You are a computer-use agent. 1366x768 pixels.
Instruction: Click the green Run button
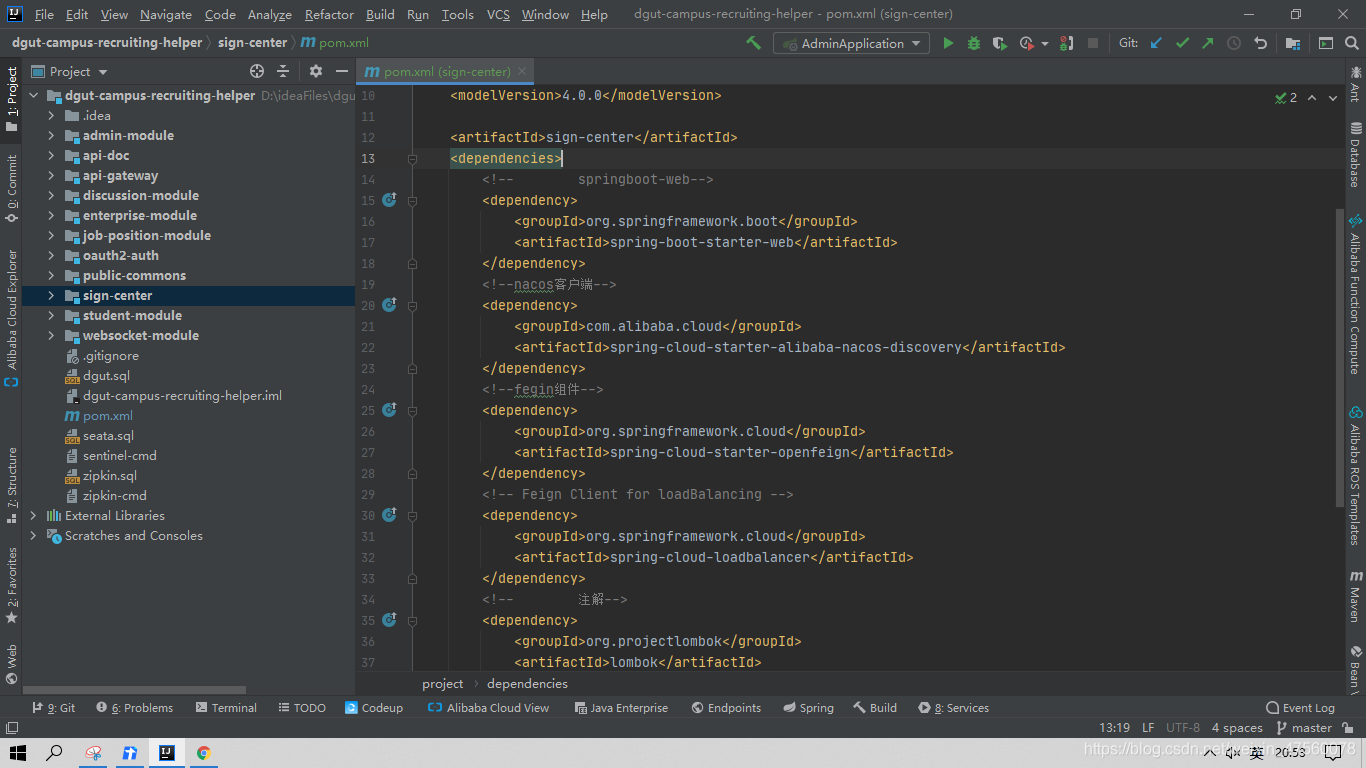(948, 43)
